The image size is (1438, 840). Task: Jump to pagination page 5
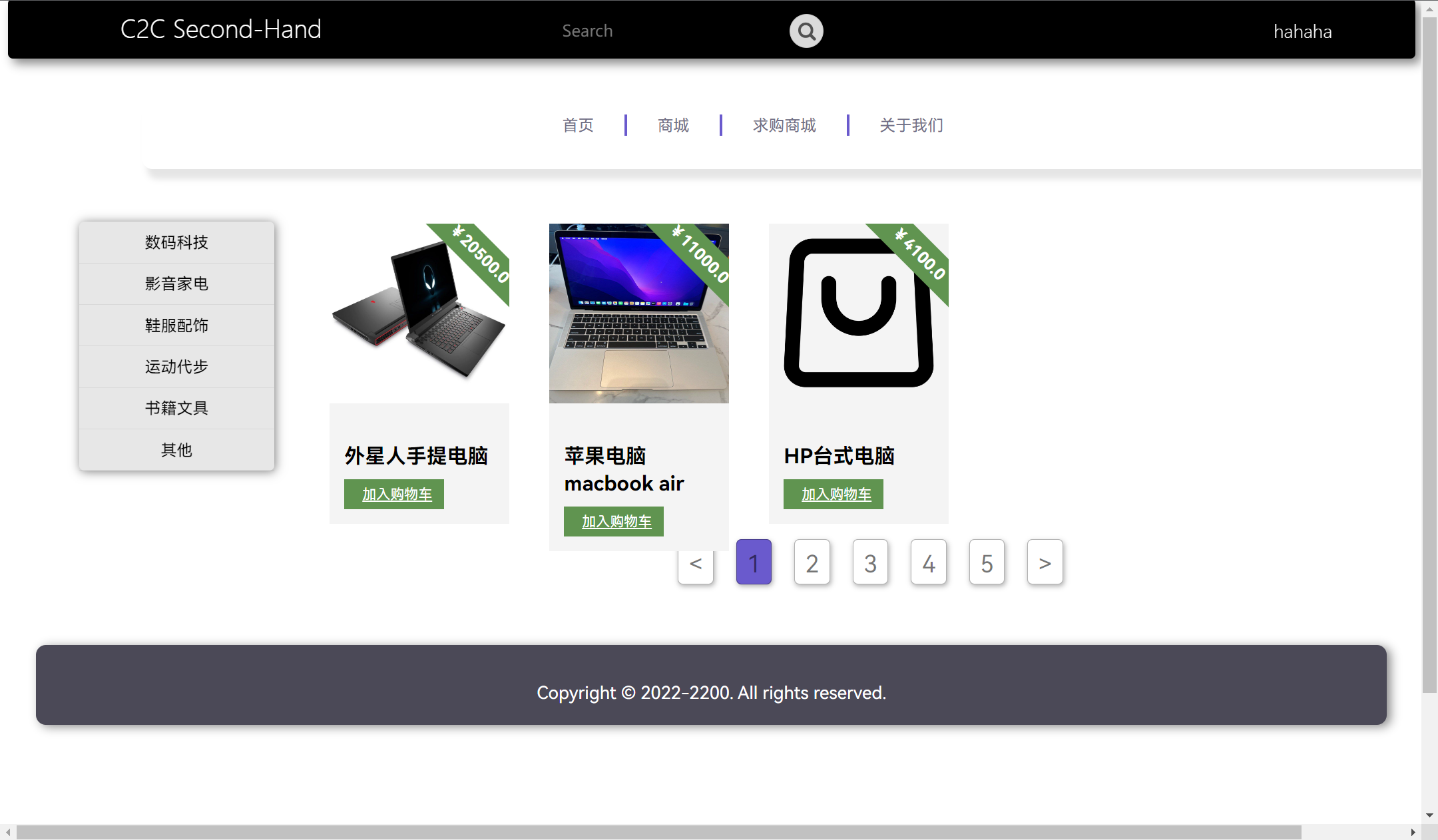987,562
